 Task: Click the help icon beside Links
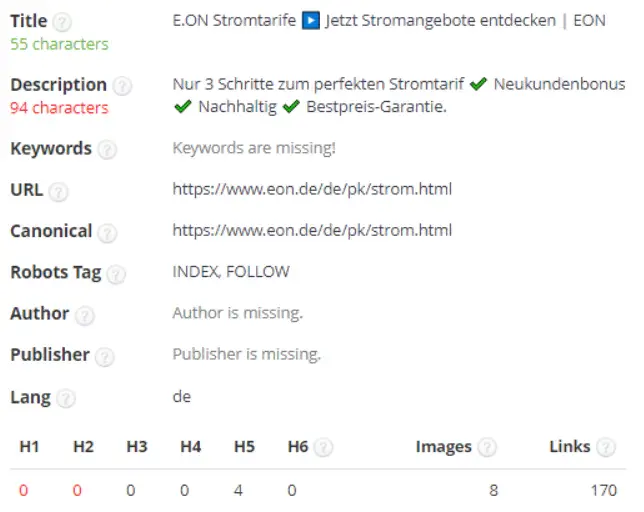click(x=605, y=448)
